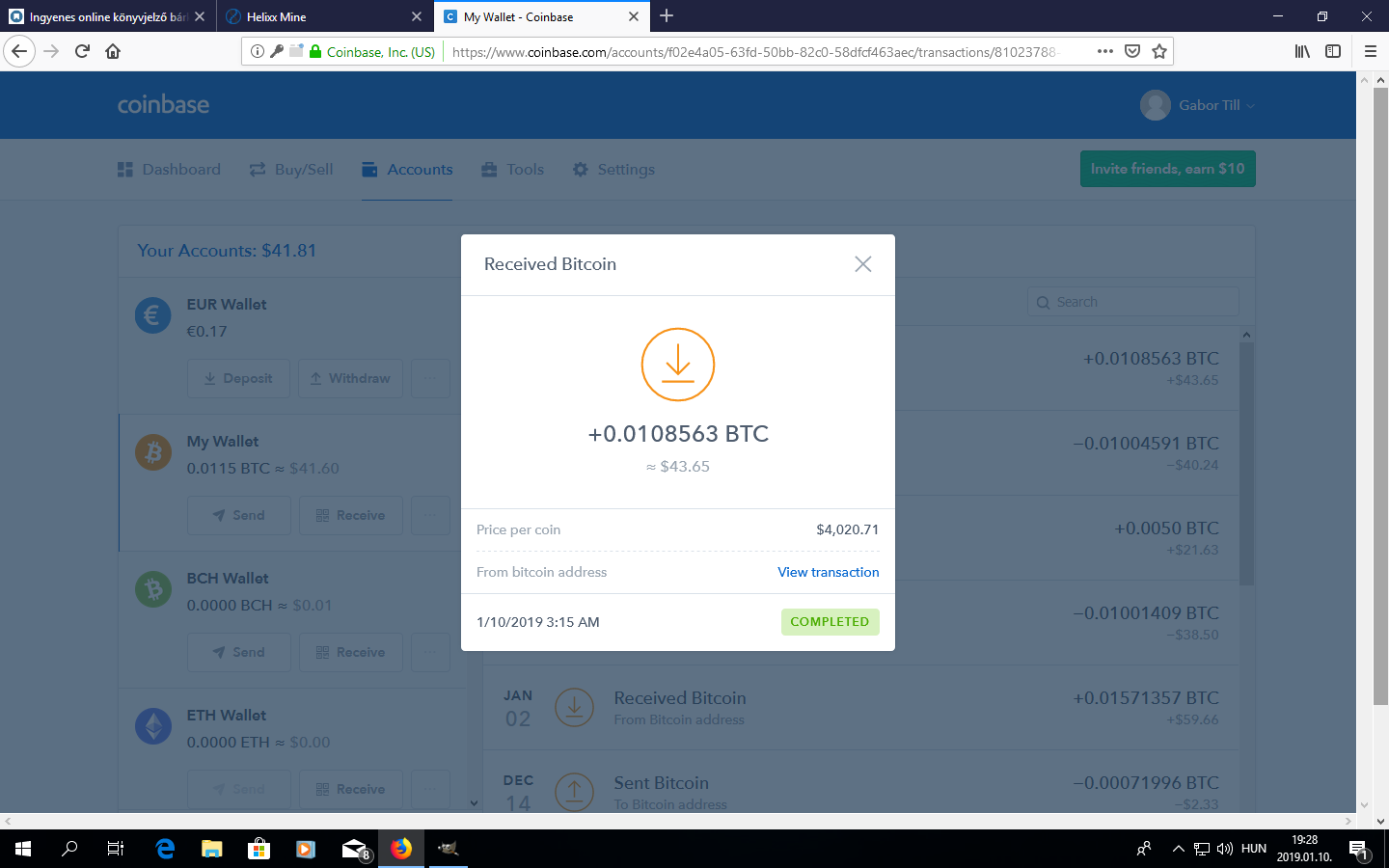Viewport: 1389px width, 868px height.
Task: Click Send under My Wallet
Action: (238, 516)
